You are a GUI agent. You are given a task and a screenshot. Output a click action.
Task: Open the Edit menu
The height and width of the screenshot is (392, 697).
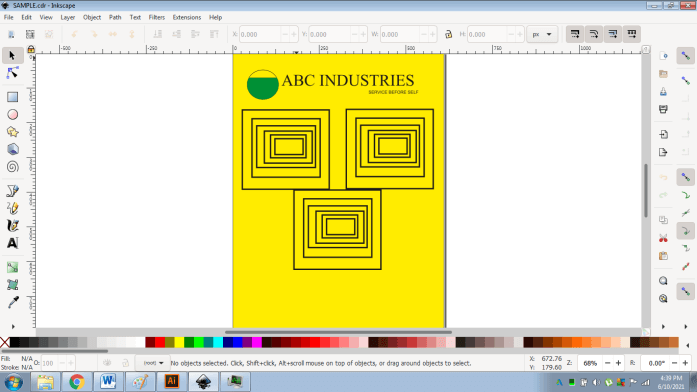point(26,17)
